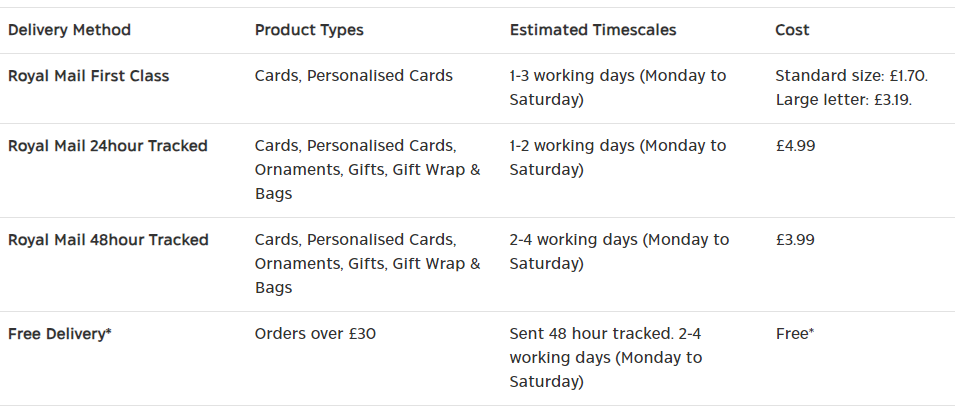Click the Standard size £1.70 cost text
This screenshot has width=955, height=410.
(850, 76)
